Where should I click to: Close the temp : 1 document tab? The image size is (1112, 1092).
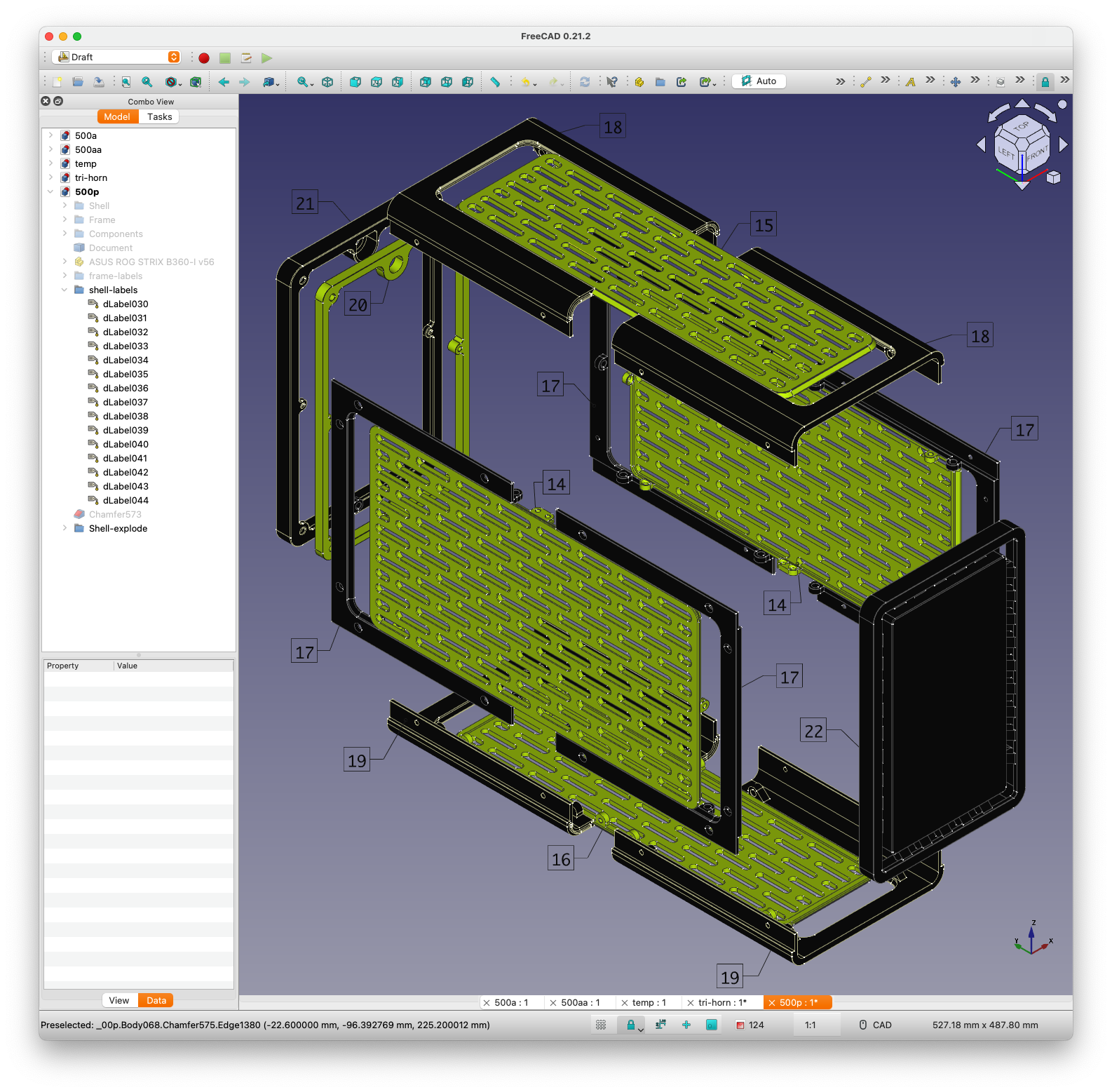pyautogui.click(x=624, y=1004)
